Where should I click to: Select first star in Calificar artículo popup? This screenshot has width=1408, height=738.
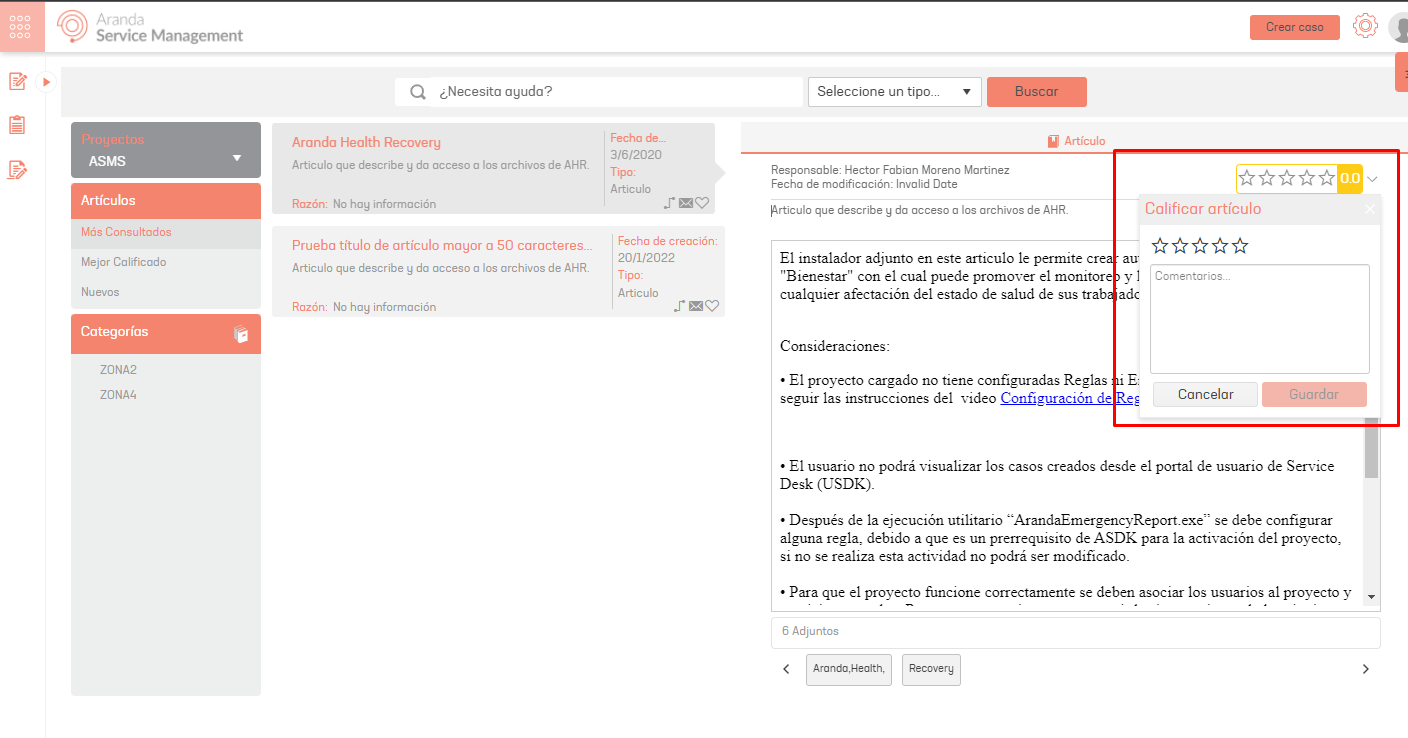1160,246
